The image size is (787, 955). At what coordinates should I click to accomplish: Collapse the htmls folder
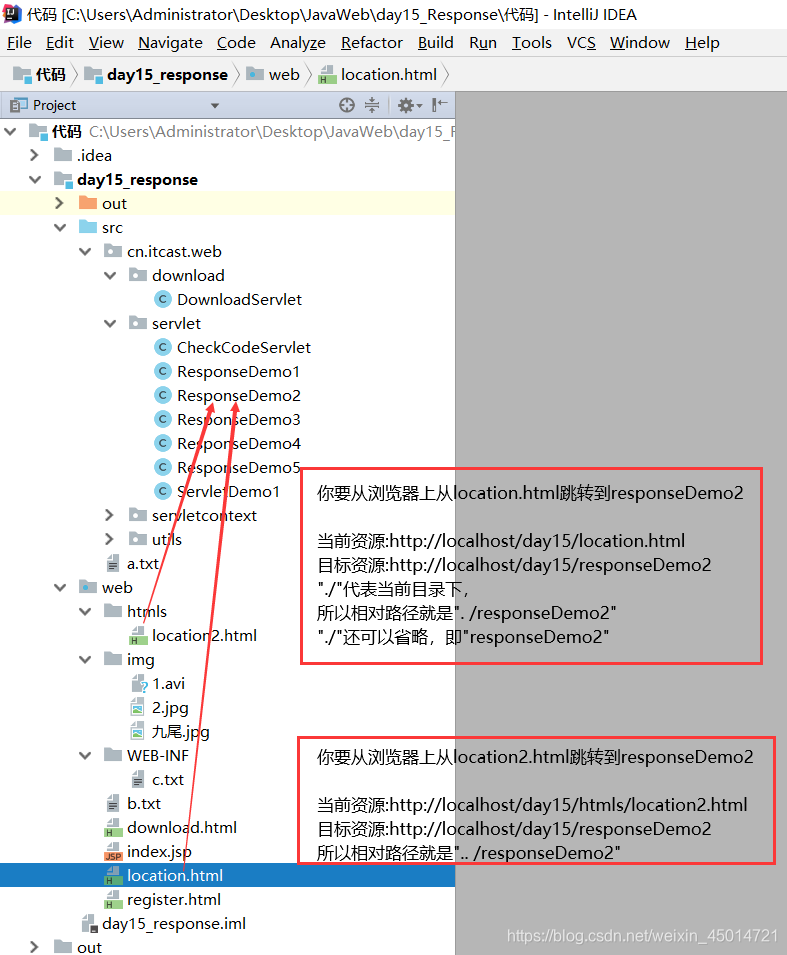(85, 611)
